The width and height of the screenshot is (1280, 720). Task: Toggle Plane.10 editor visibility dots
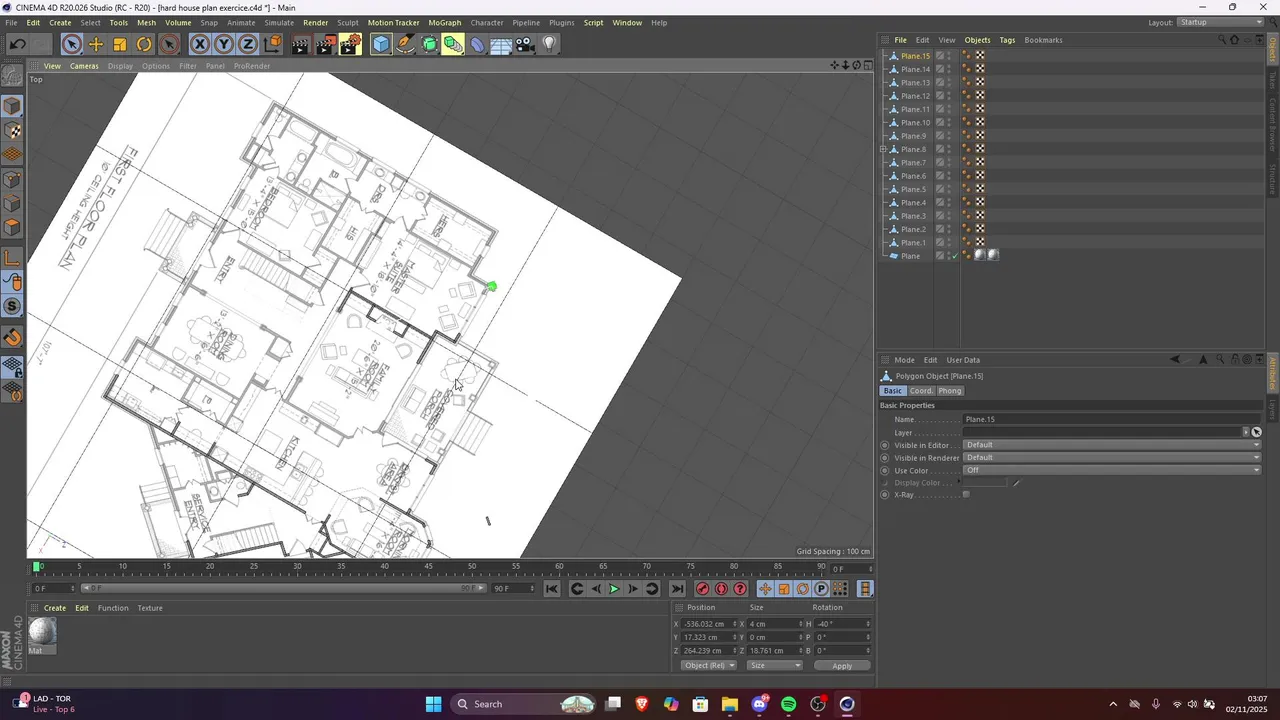(x=949, y=123)
